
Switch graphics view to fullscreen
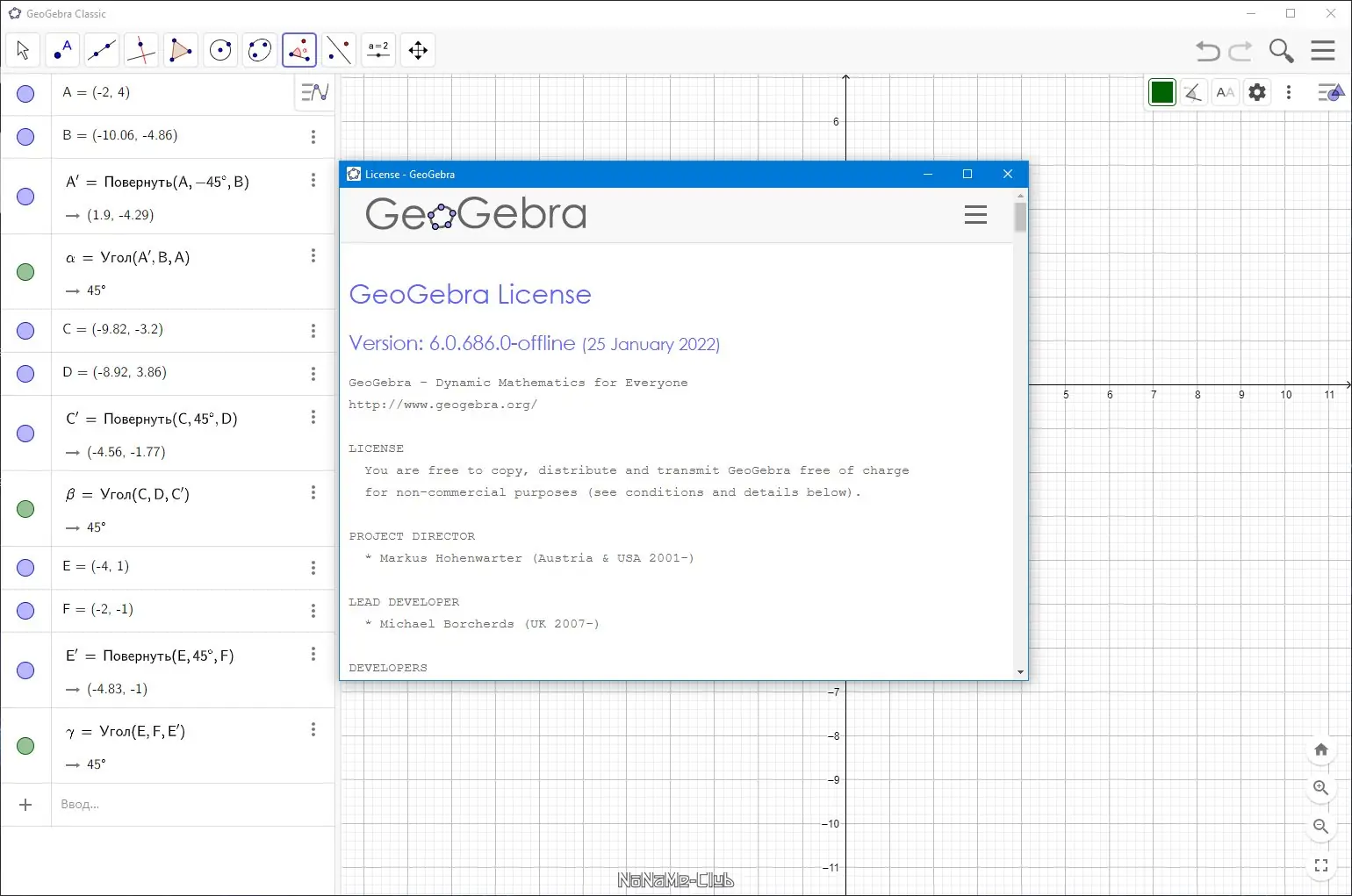click(1321, 865)
